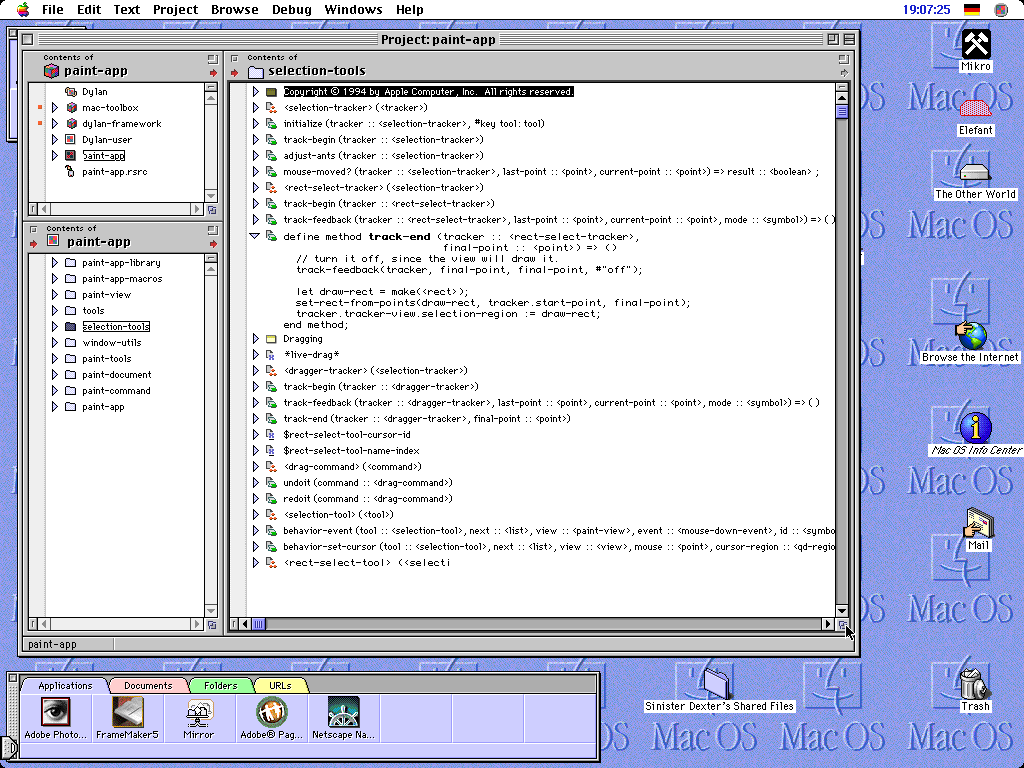The image size is (1024, 768).
Task: Click the red link arrow left of selection-tools
Action: pos(235,73)
